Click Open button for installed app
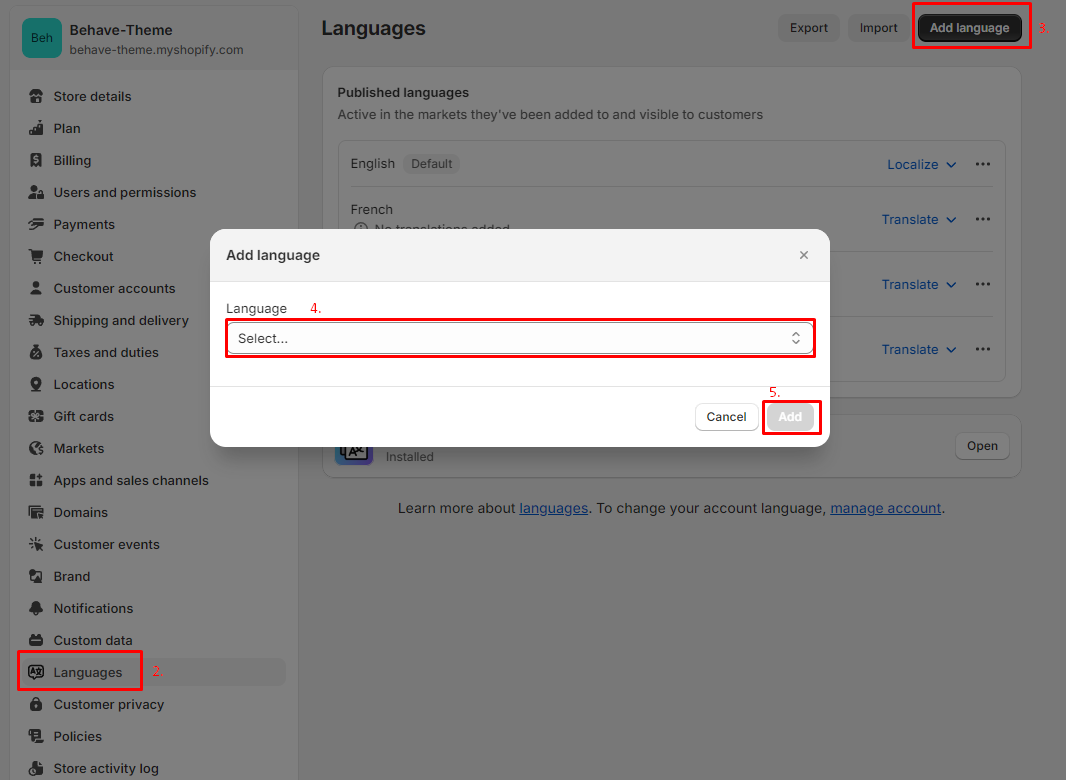The height and width of the screenshot is (780, 1066). tap(982, 446)
